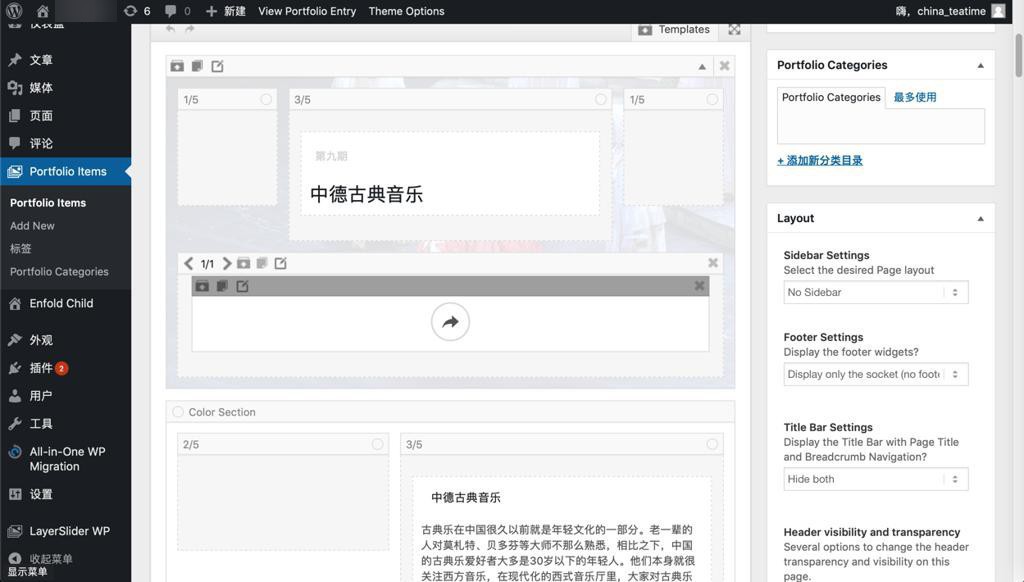The image size is (1024, 582).
Task: Click the 新建 plus button
Action: click(225, 11)
